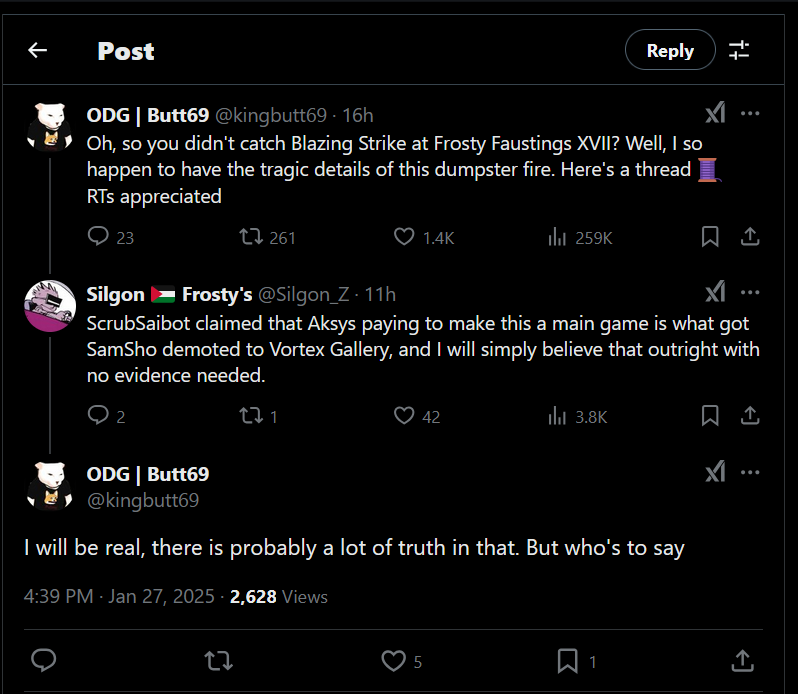Bookmark the first thread post

(710, 237)
